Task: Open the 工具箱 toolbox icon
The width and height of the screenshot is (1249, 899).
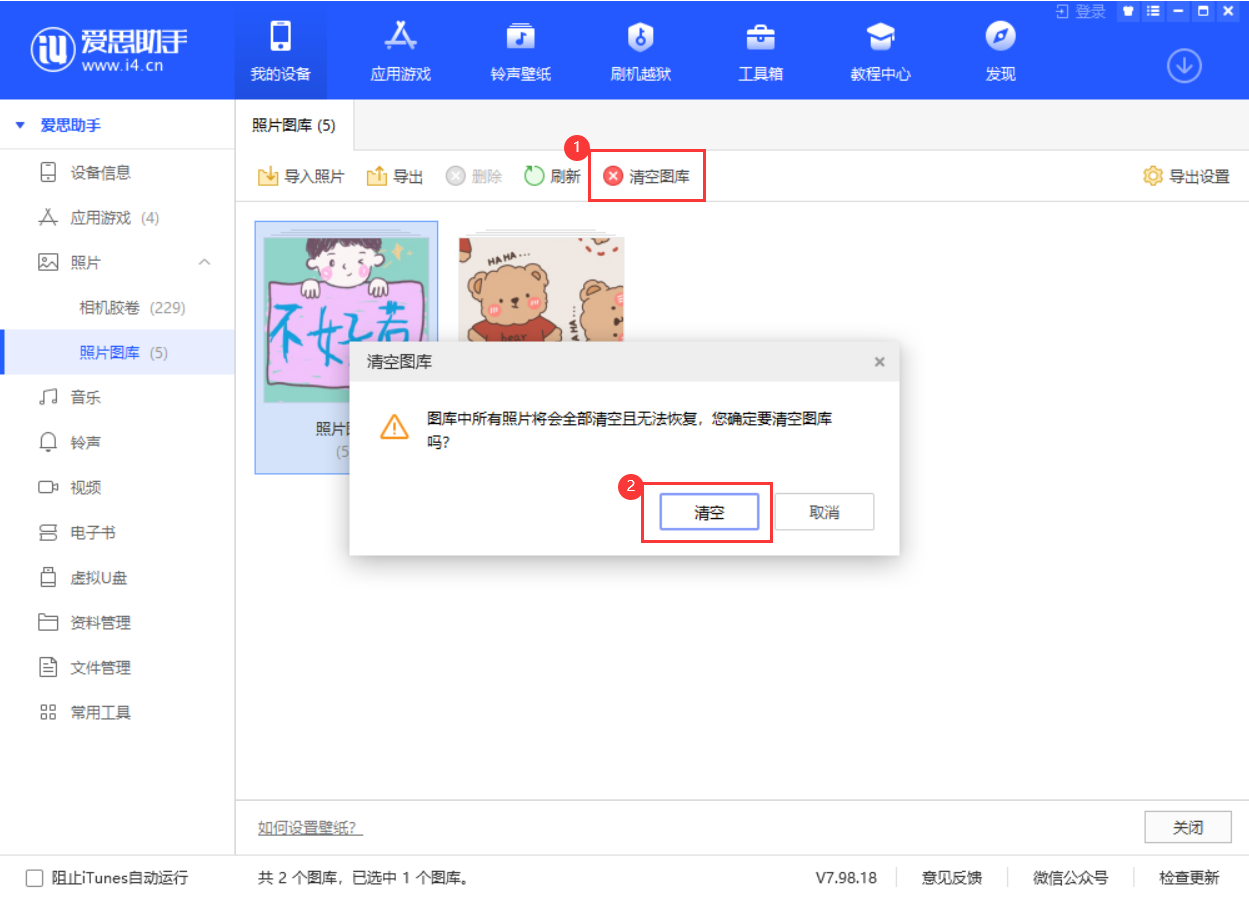Action: pyautogui.click(x=760, y=50)
